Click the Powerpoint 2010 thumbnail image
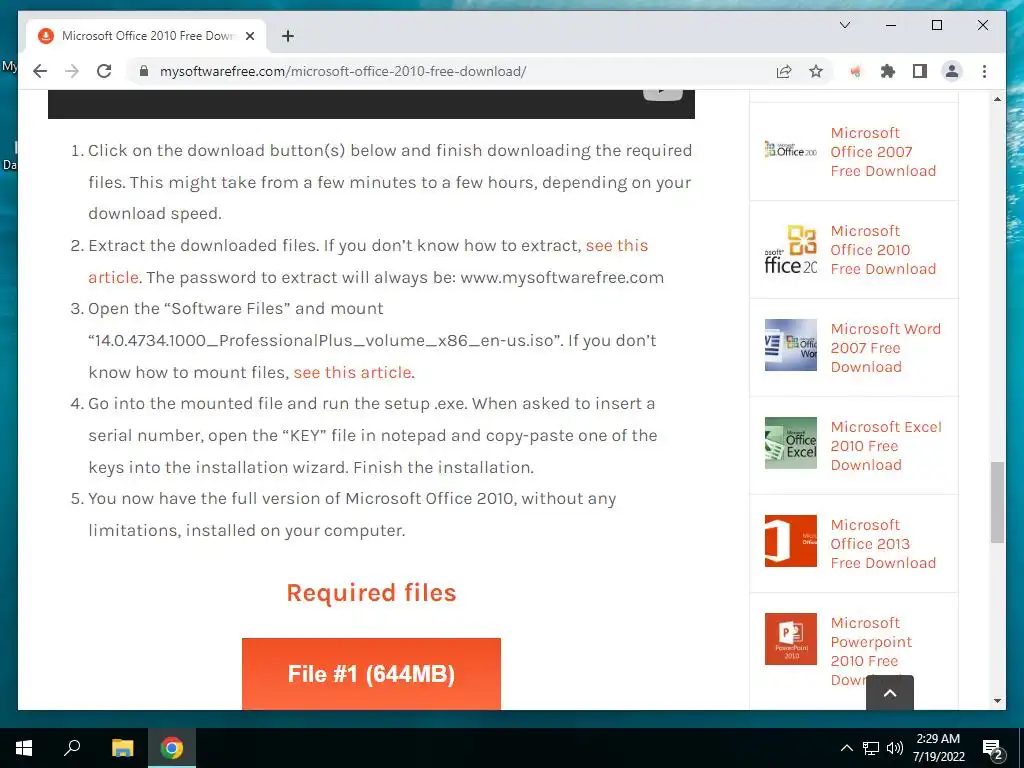The image size is (1024, 768). point(791,639)
